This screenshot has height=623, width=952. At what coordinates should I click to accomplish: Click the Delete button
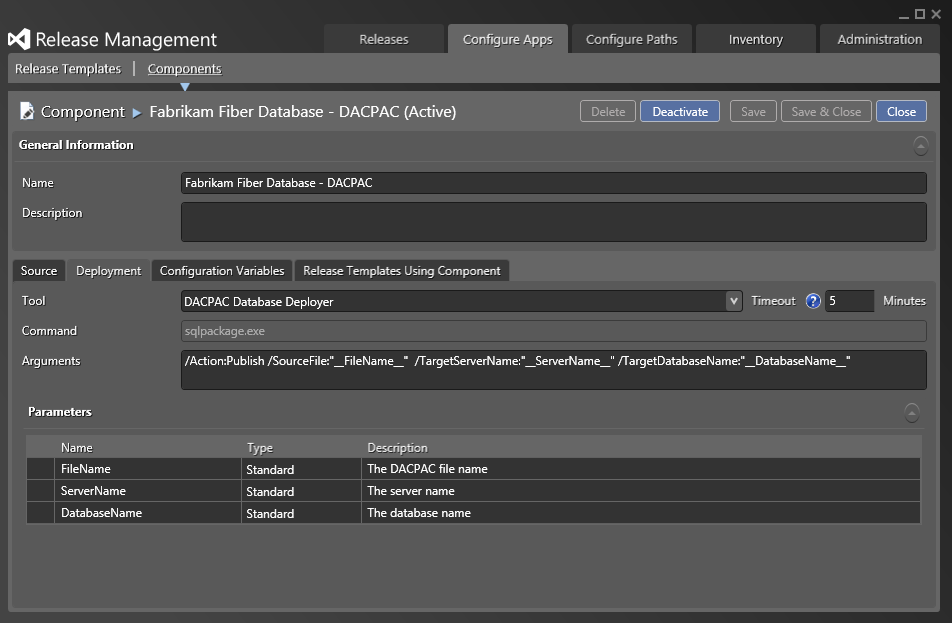pos(608,112)
